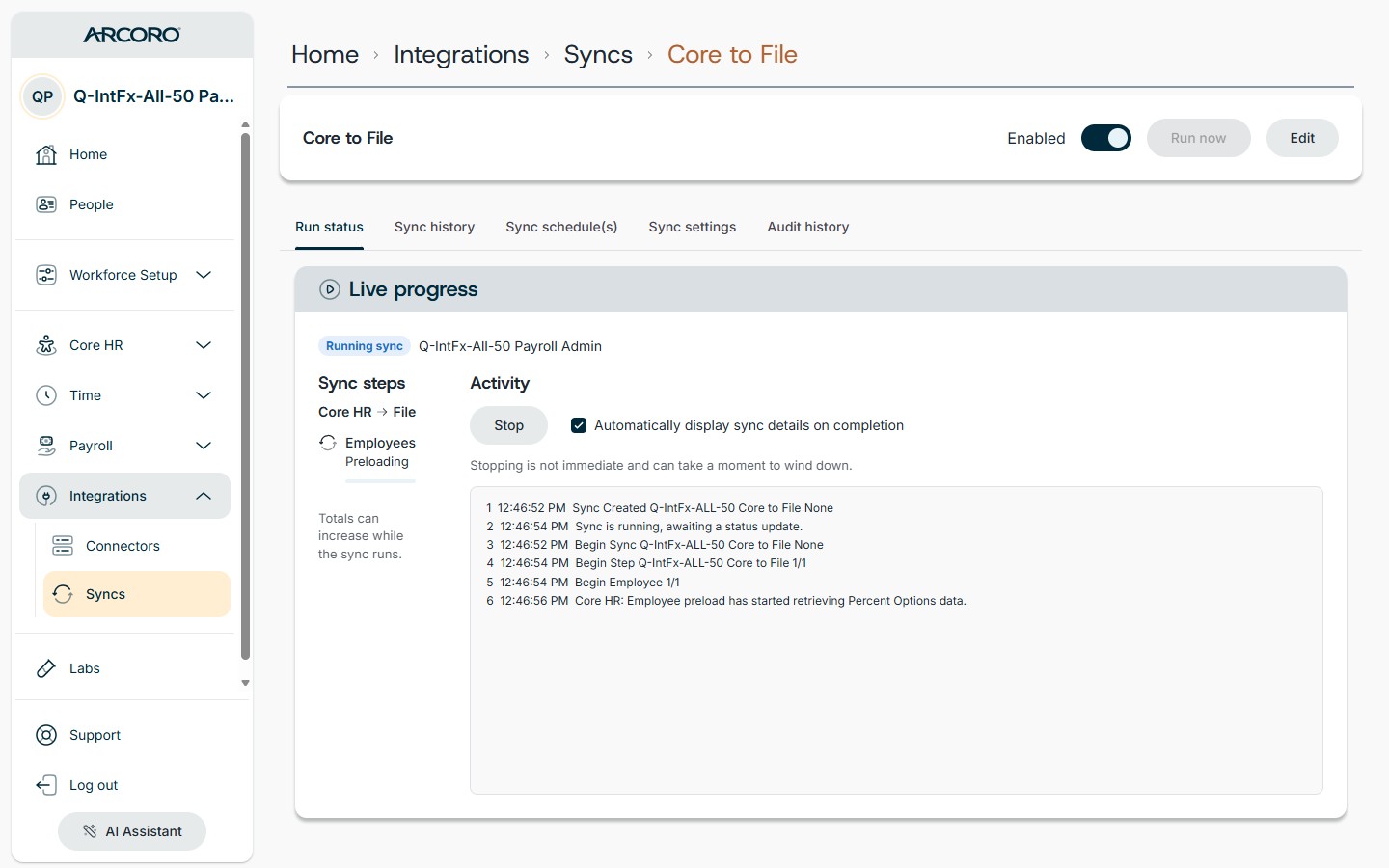Click the People contact card icon
This screenshot has width=1389, height=868.
pos(46,204)
